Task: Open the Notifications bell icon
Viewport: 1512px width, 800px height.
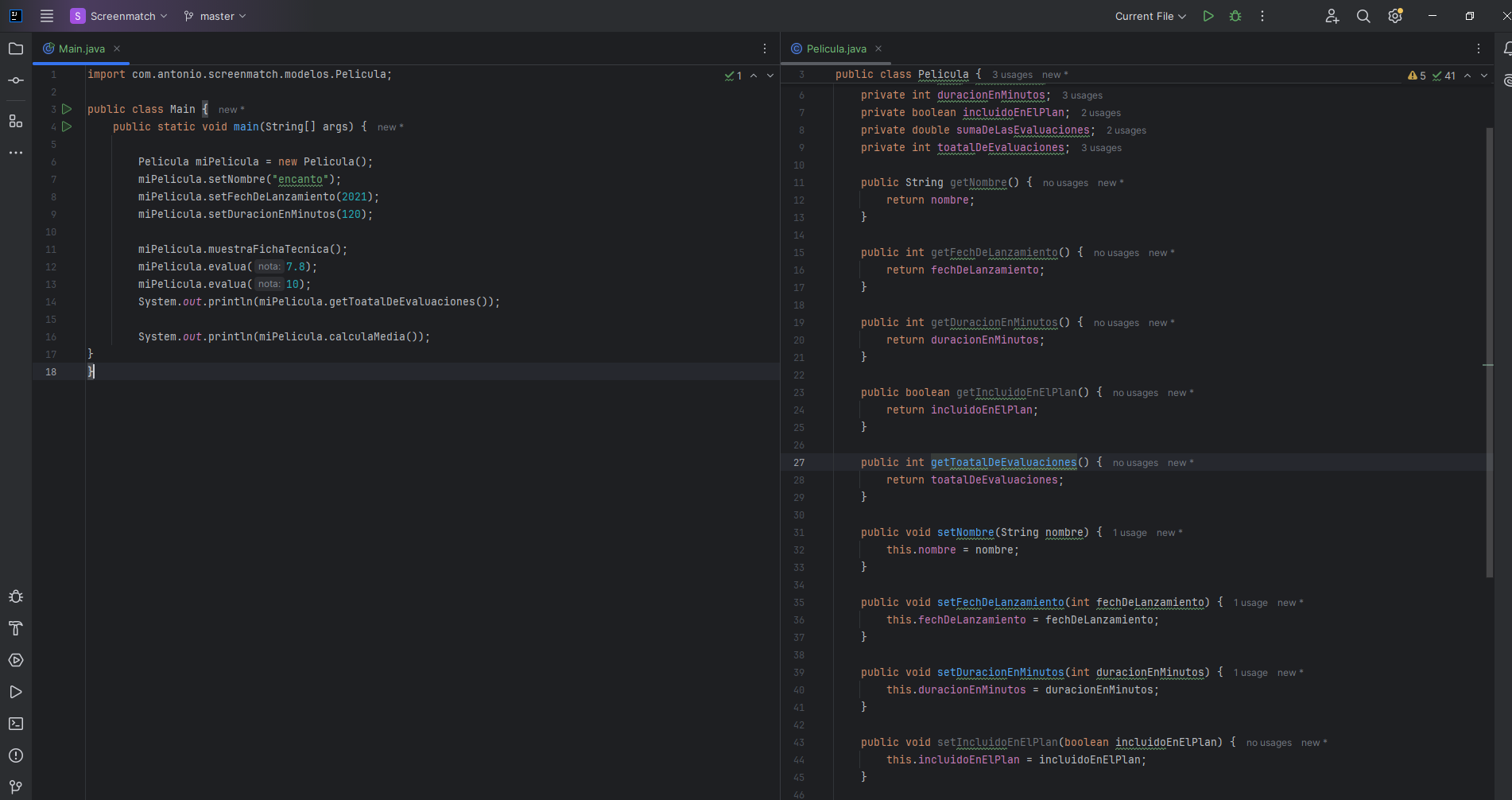Action: (1507, 49)
